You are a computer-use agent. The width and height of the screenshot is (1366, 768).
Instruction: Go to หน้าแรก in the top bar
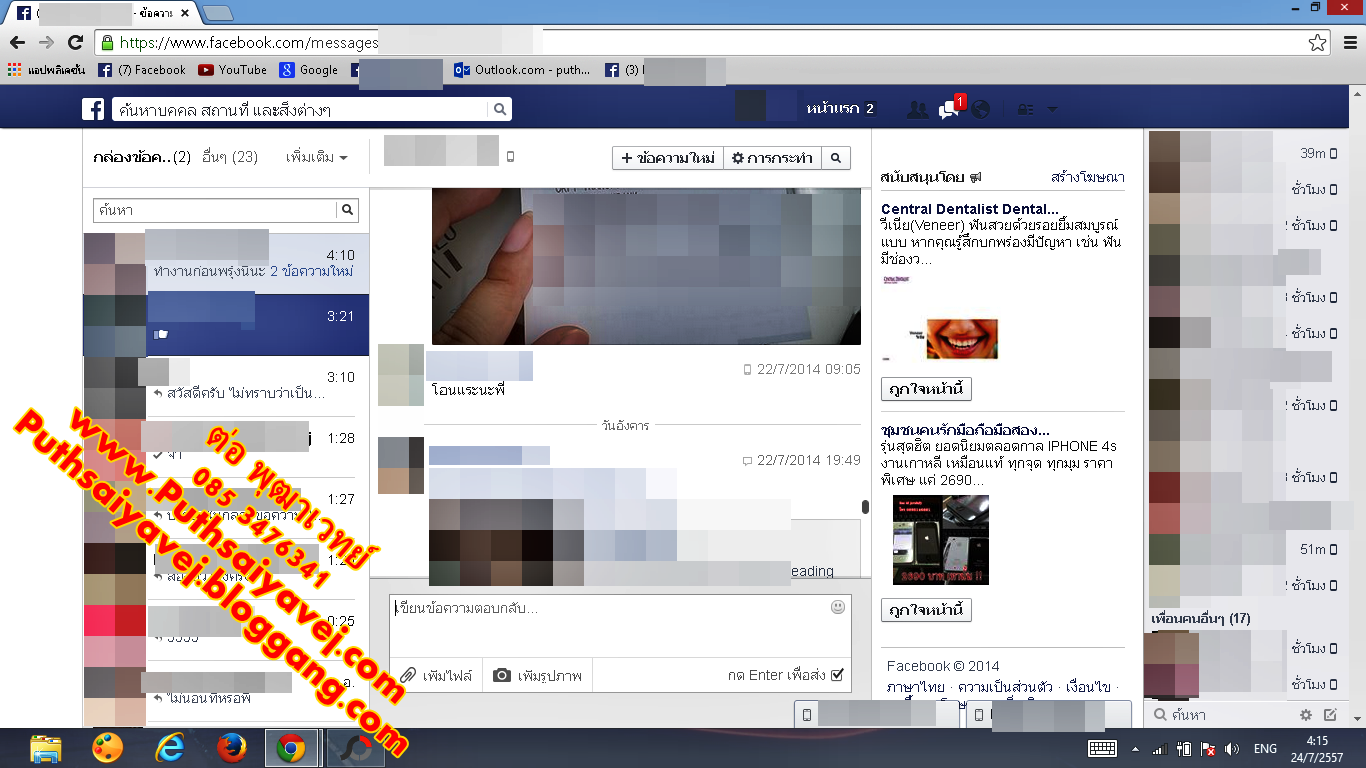(x=833, y=109)
